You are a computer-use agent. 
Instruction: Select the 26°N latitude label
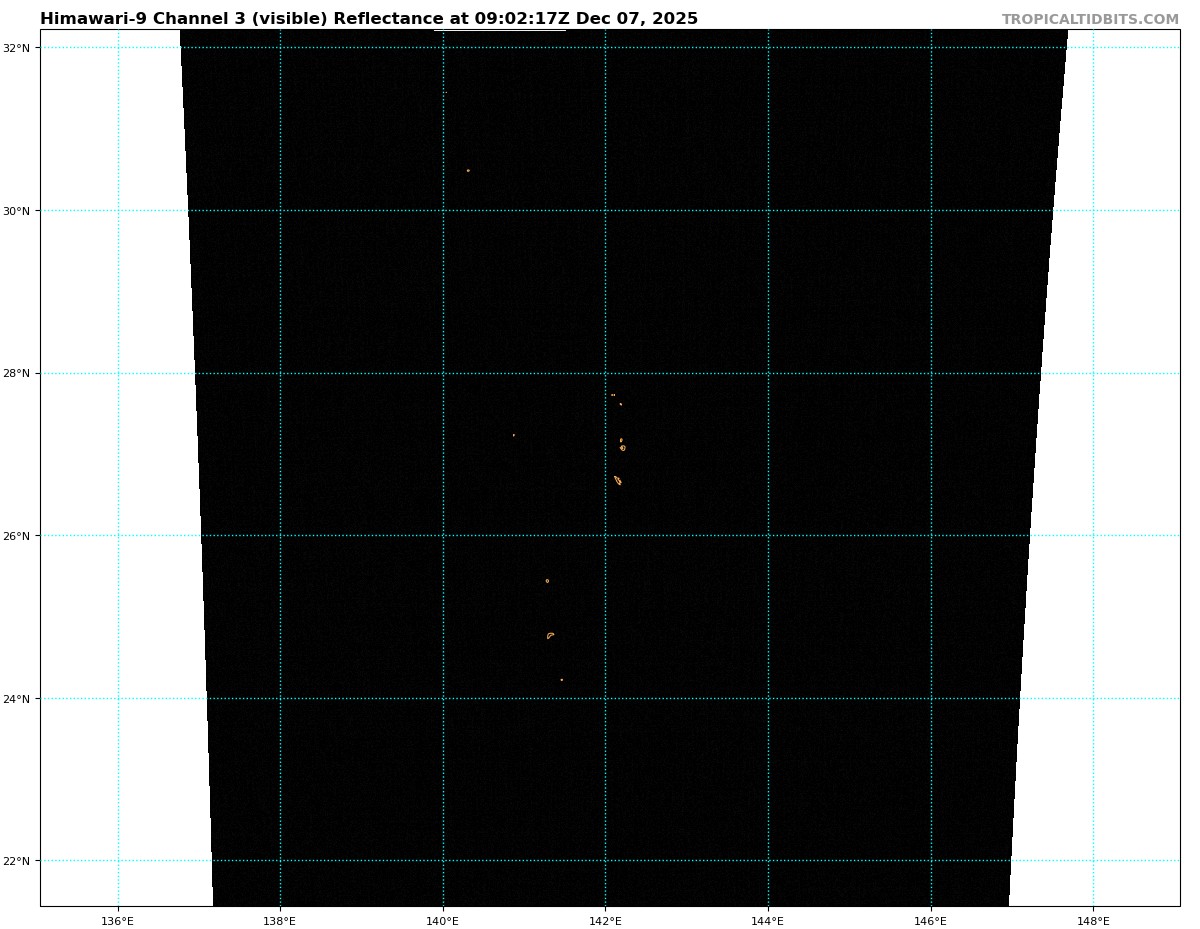pyautogui.click(x=21, y=536)
